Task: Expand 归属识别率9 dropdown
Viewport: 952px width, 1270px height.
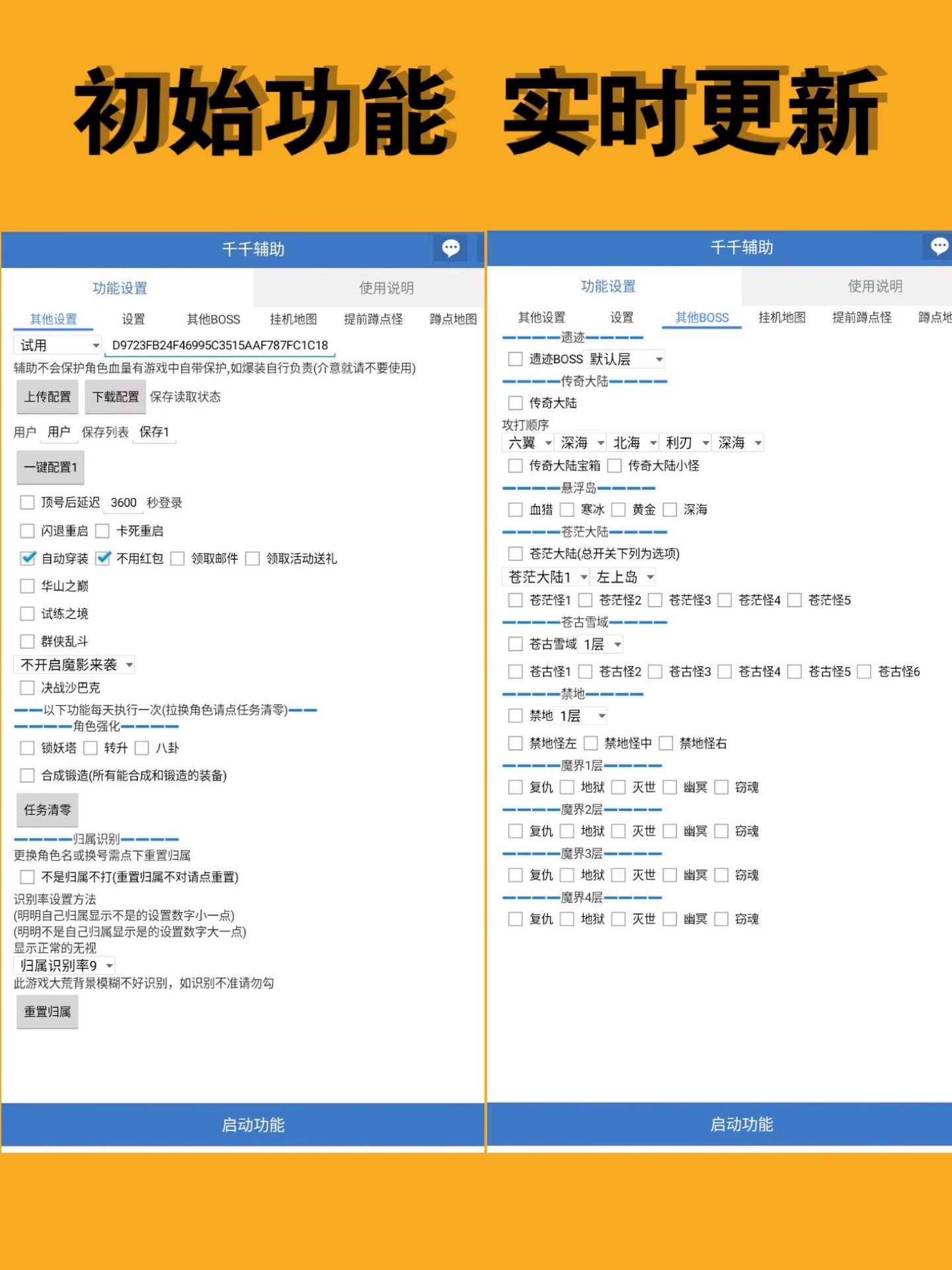Action: point(65,966)
